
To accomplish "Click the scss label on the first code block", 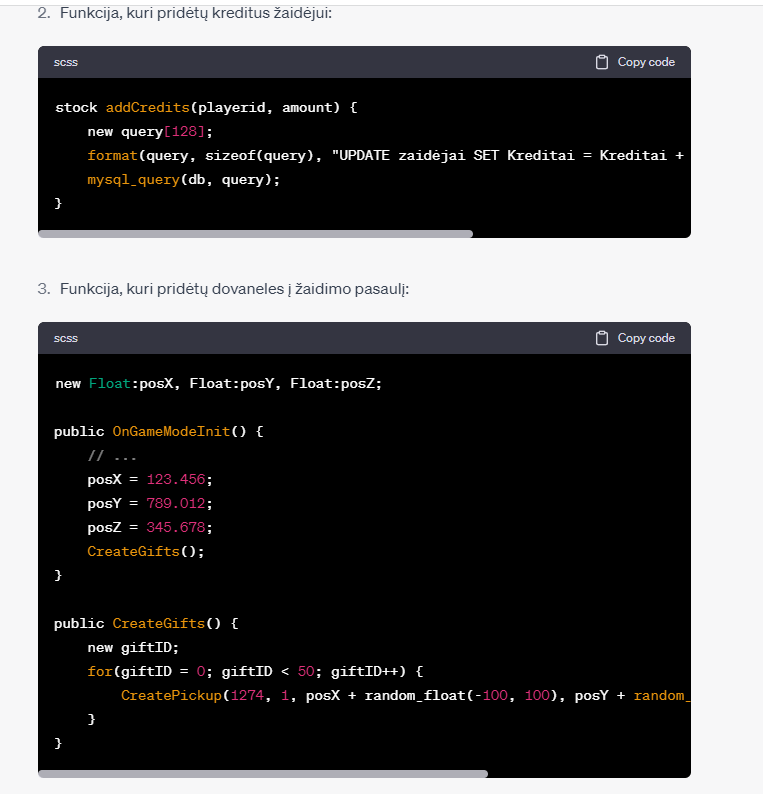I will [66, 62].
